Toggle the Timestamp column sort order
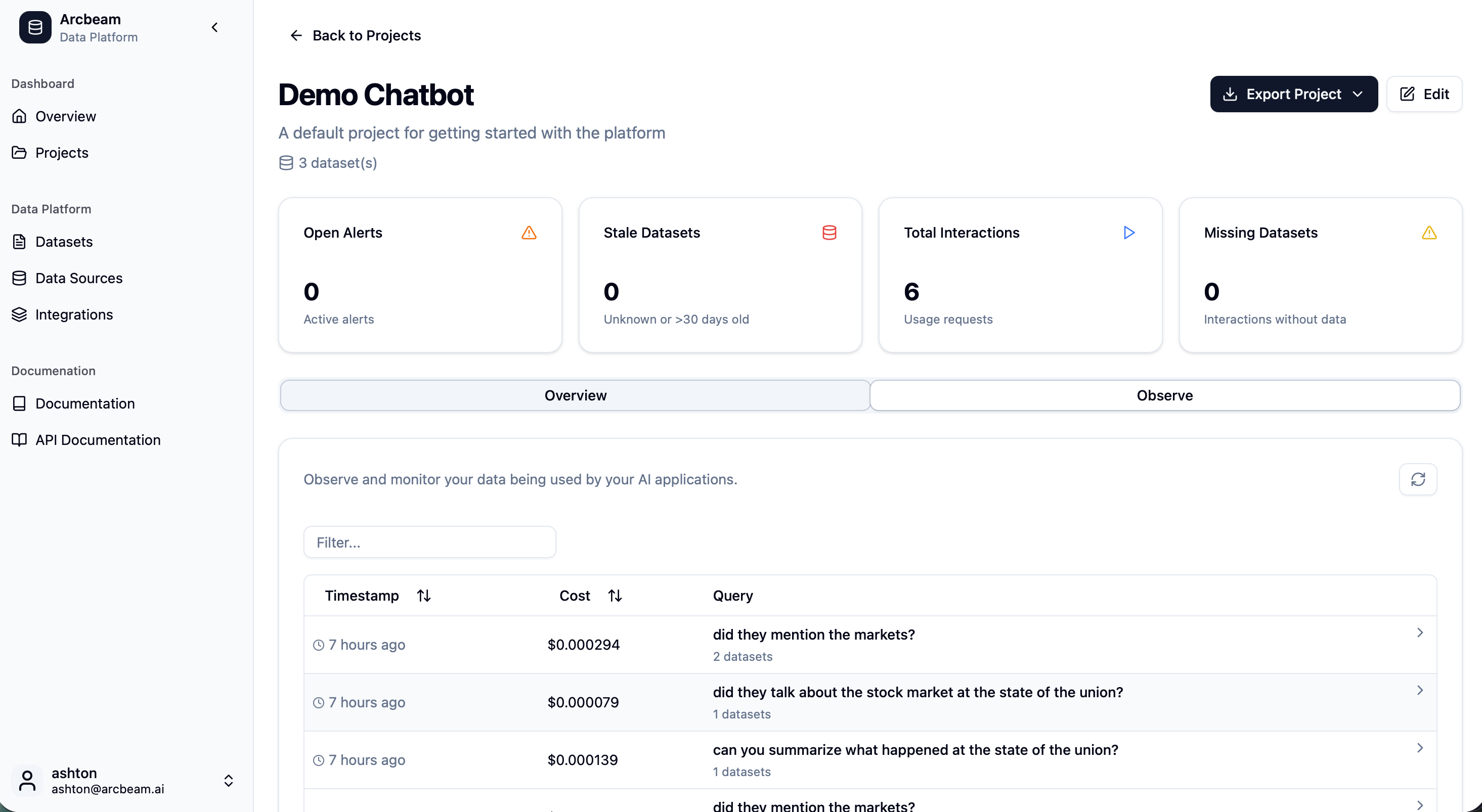This screenshot has height=812, width=1482. (x=423, y=595)
